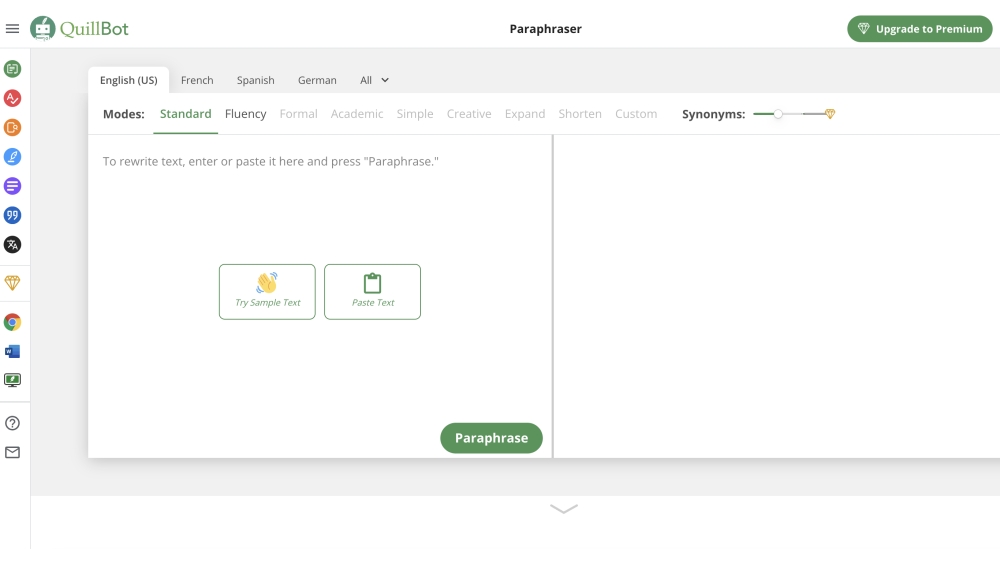Screen dimensions: 1000x563
Task: Click the Synonyms slider handle
Action: click(778, 114)
